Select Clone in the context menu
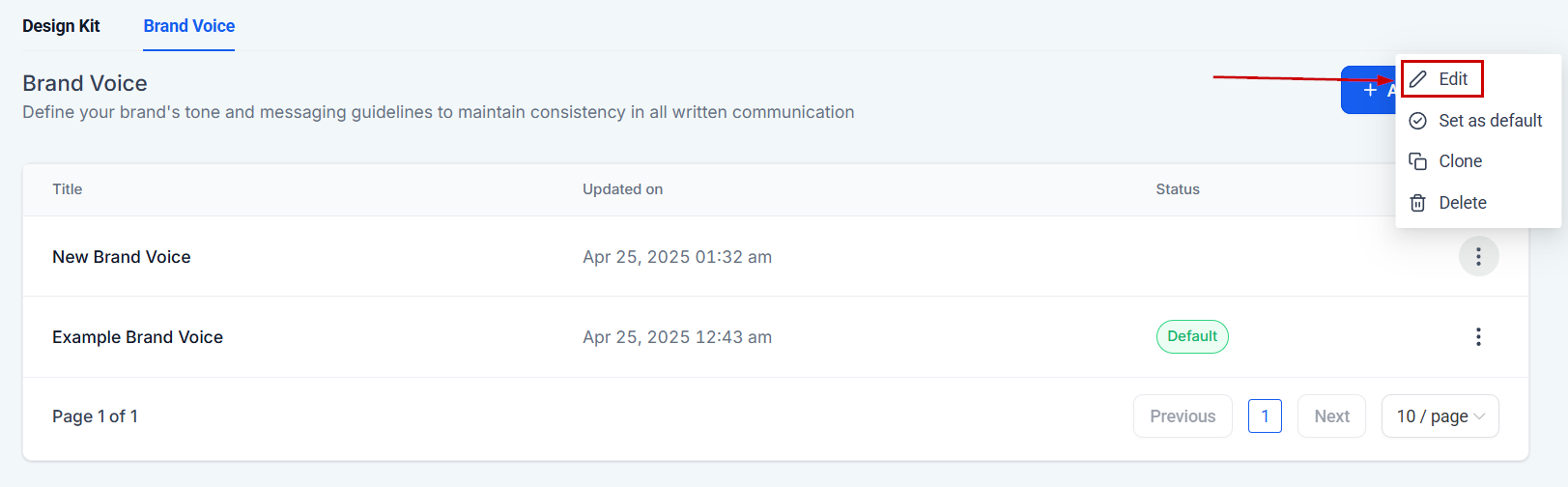Screen dimensions: 1568x487 coord(1460,161)
